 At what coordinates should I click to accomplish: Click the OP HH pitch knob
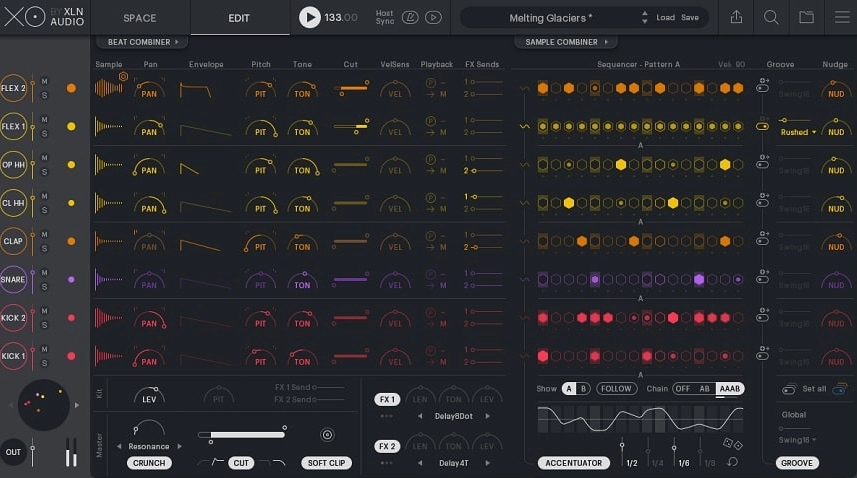[x=261, y=166]
